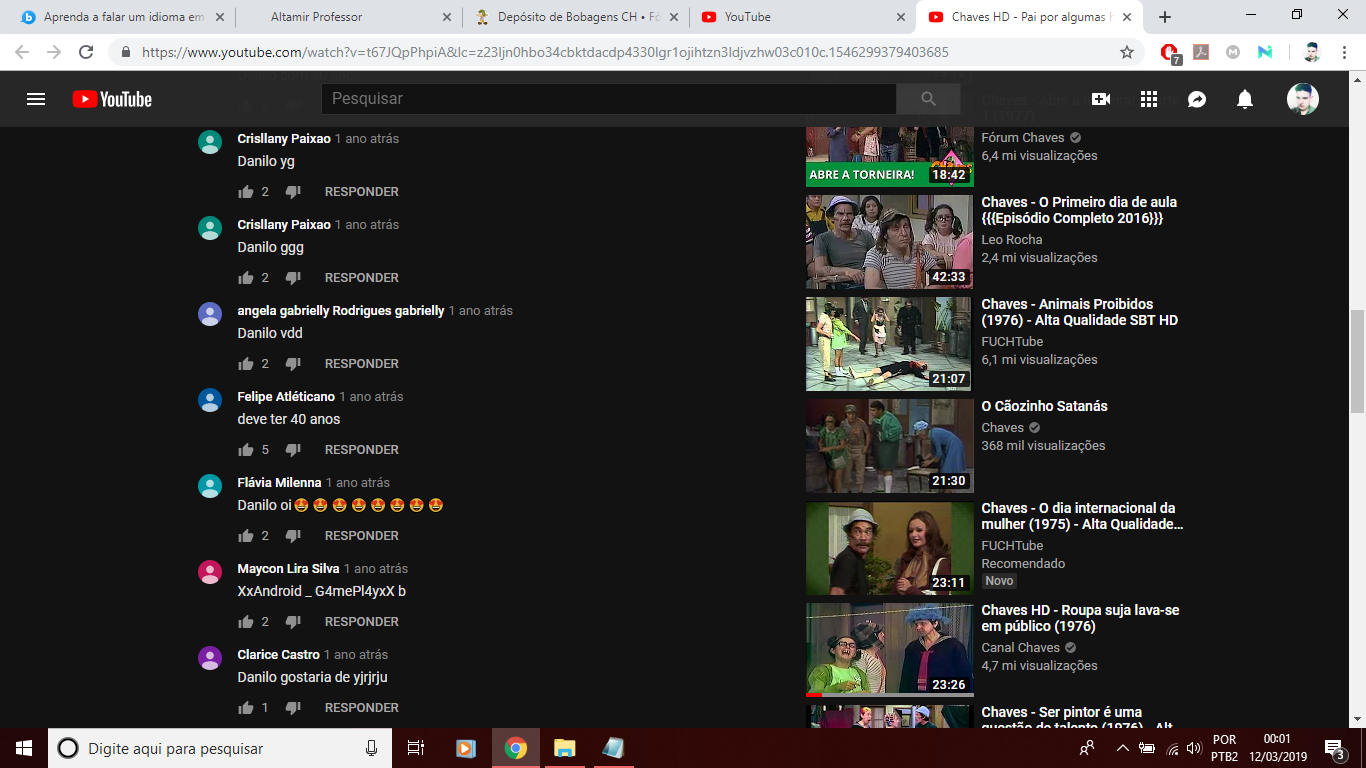Image resolution: width=1366 pixels, height=768 pixels.
Task: Open the "Leo Rocha" channel link
Action: pos(1012,240)
